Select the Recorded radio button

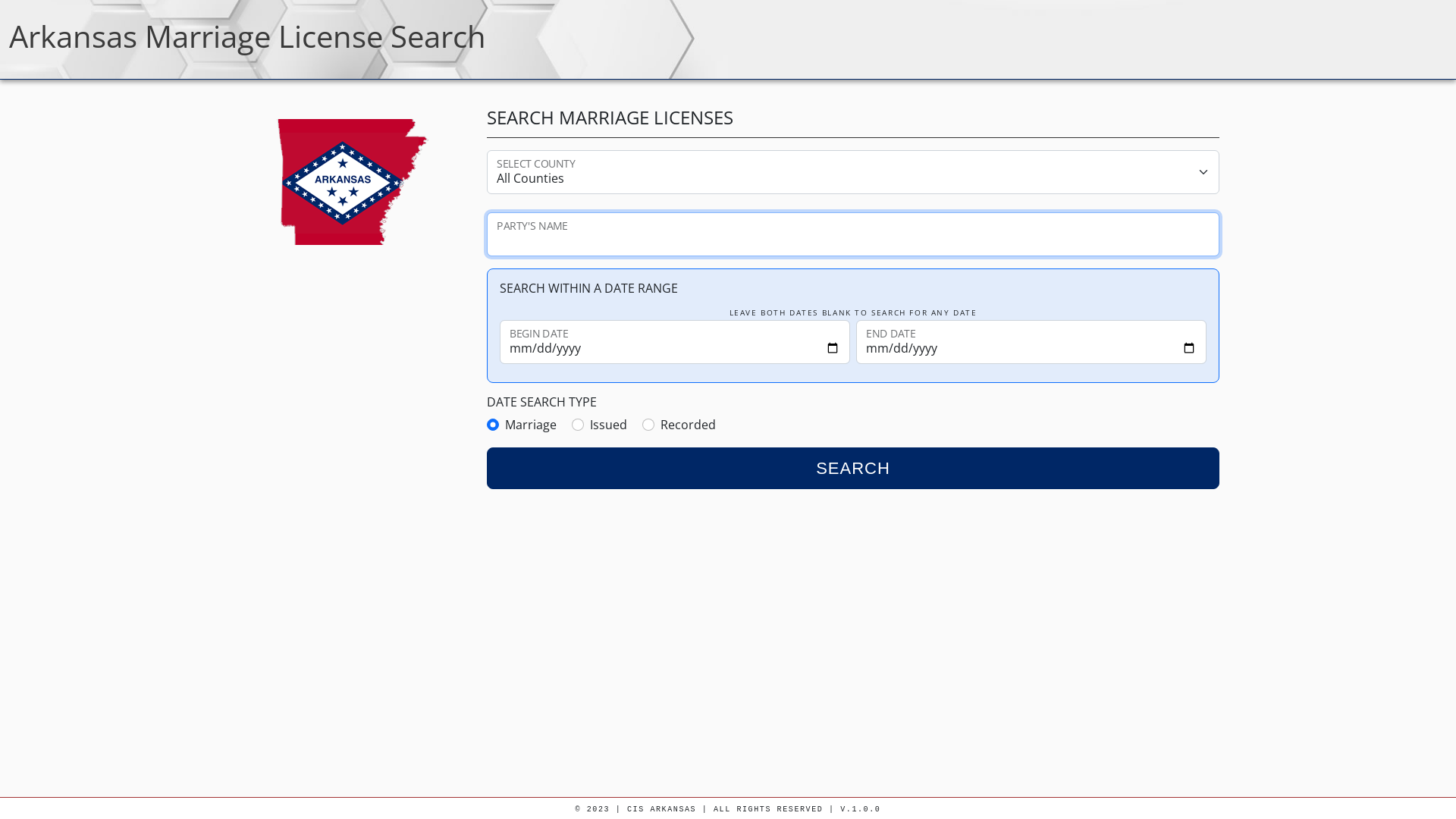pos(648,424)
